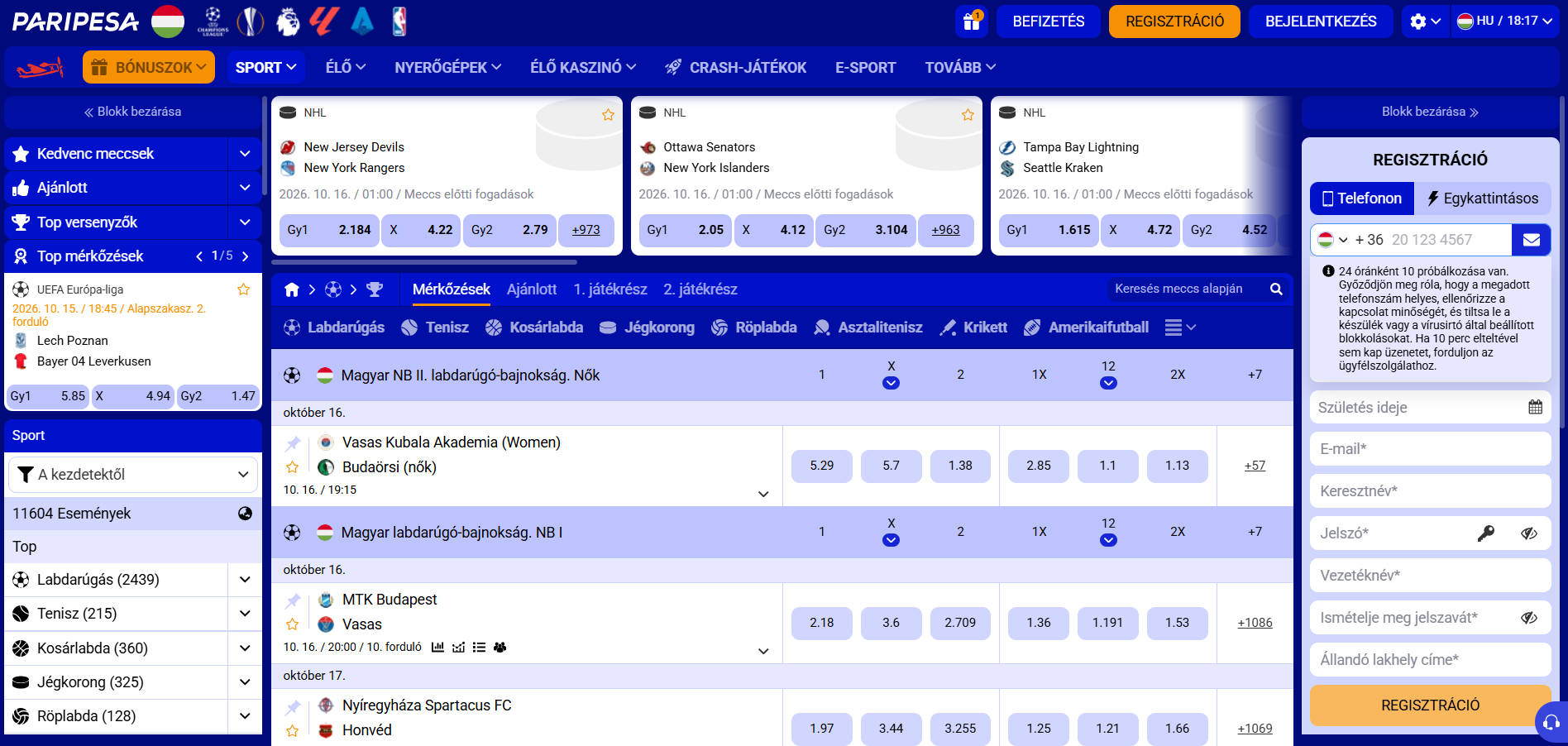Show password in Jelszó field

coord(1529,533)
